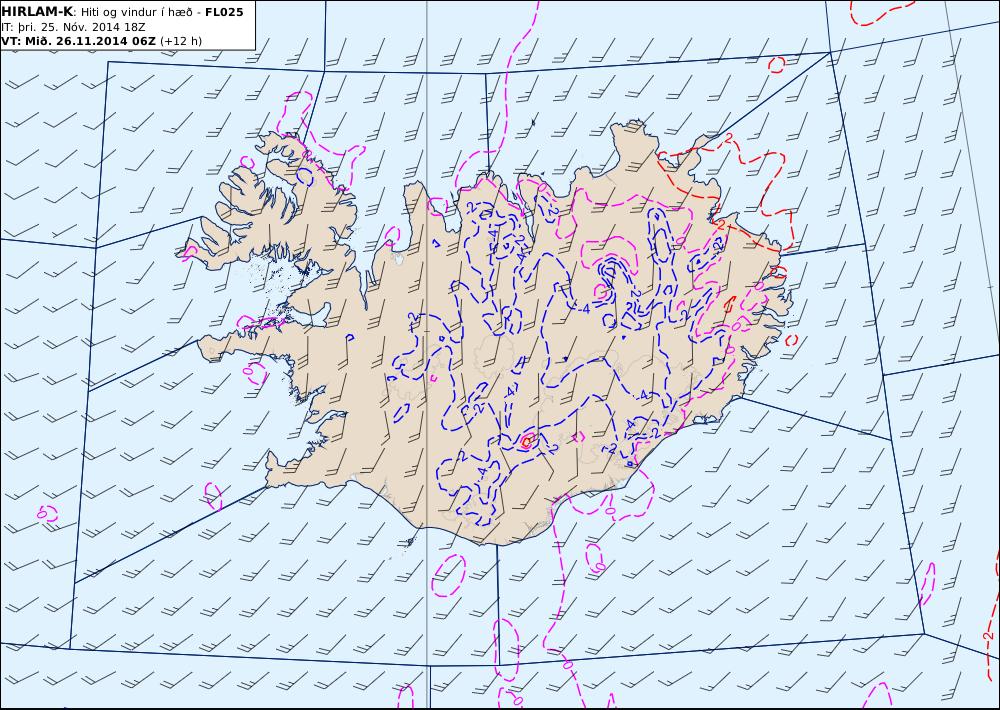Click the VT: Mið. 26.11.2014 06Z text

pos(78,41)
